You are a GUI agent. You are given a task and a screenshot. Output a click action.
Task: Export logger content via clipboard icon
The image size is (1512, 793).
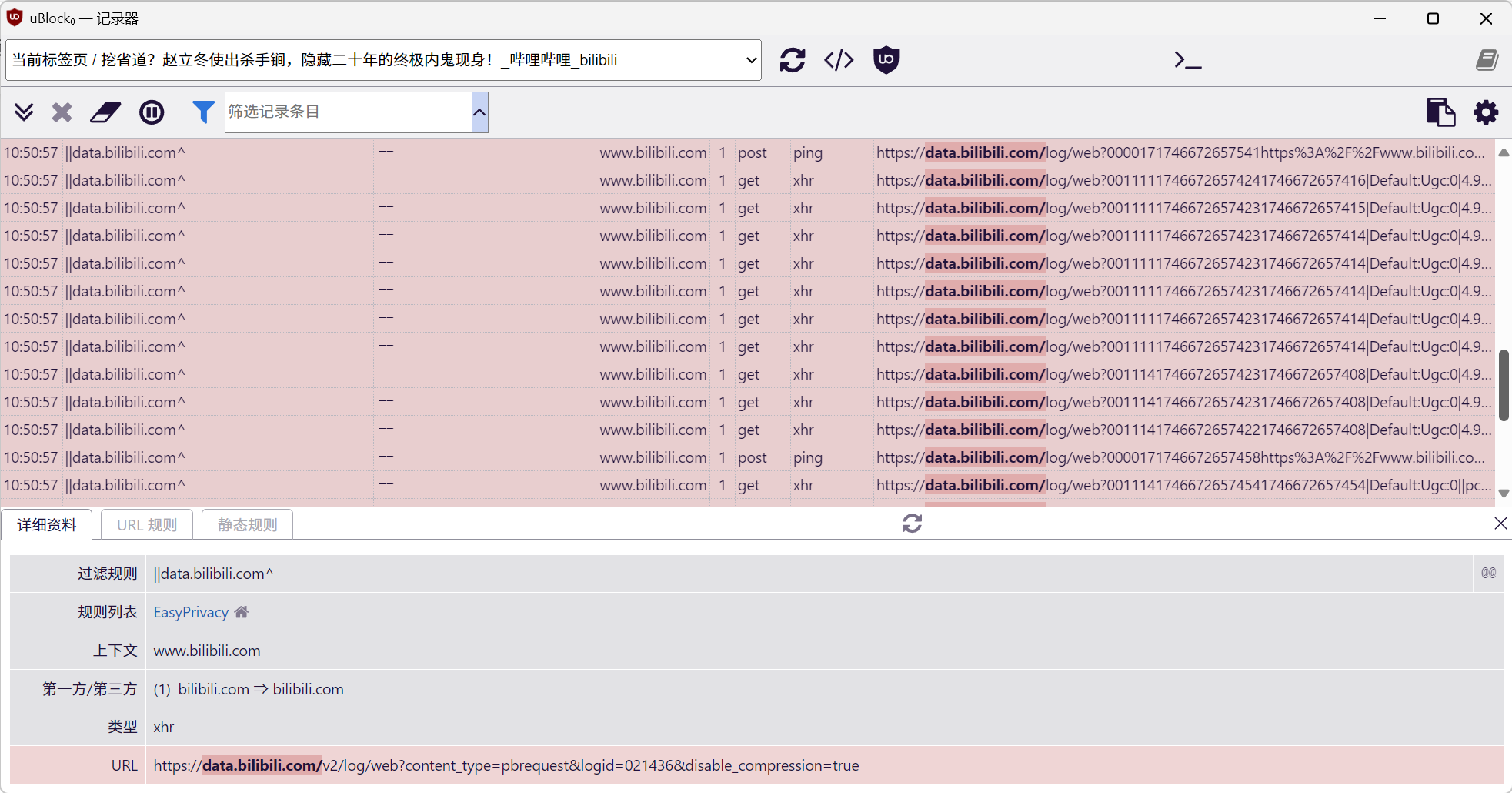(1440, 112)
